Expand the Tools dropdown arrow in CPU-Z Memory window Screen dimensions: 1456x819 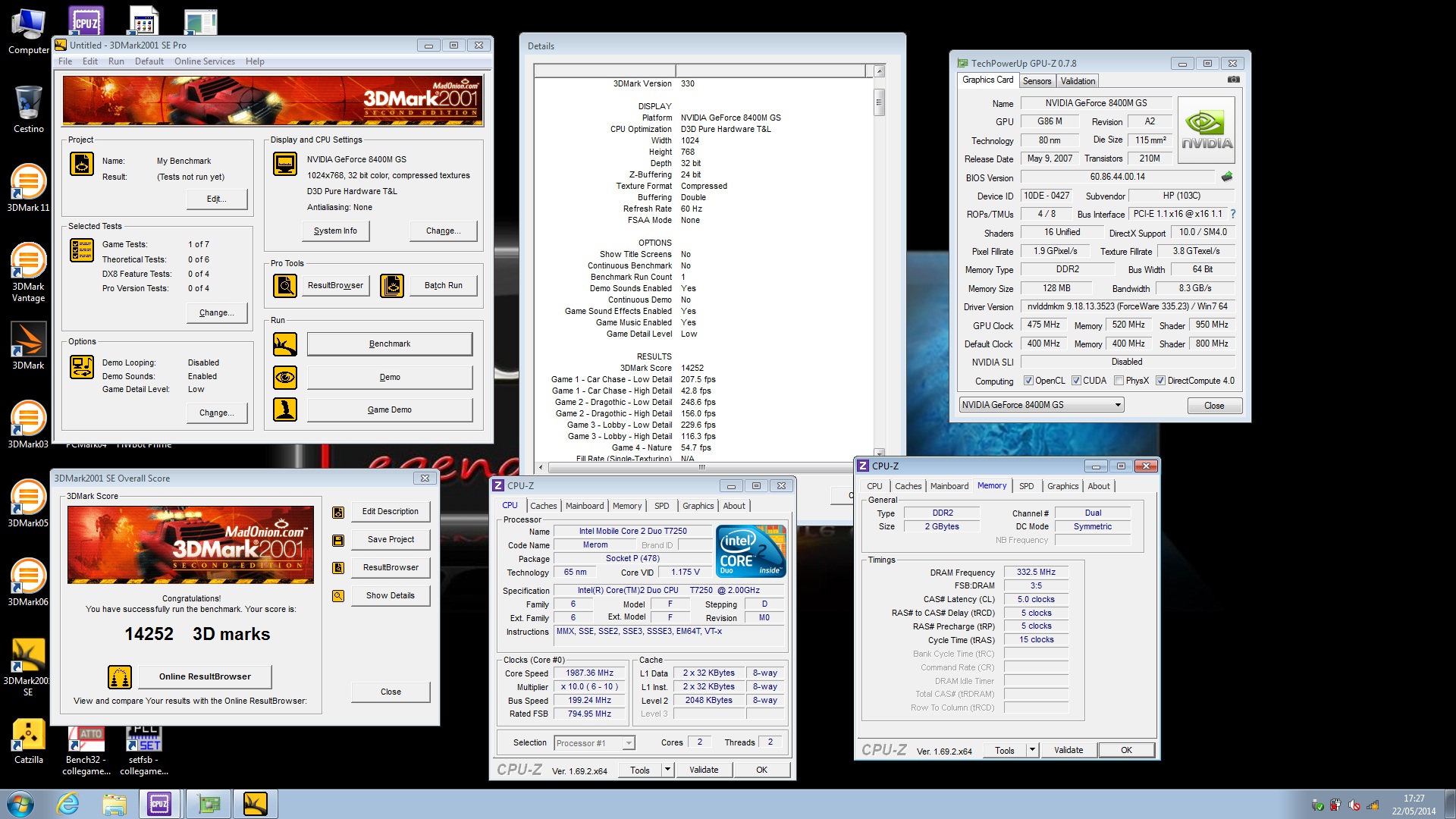click(1032, 750)
